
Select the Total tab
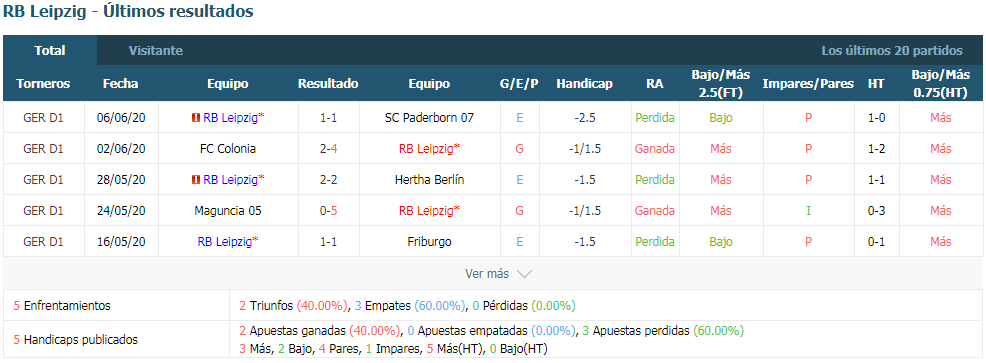50,51
